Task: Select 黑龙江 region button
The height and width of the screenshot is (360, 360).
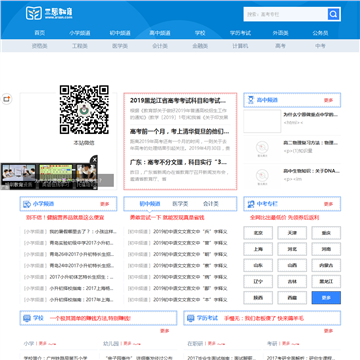Action: click(326, 281)
